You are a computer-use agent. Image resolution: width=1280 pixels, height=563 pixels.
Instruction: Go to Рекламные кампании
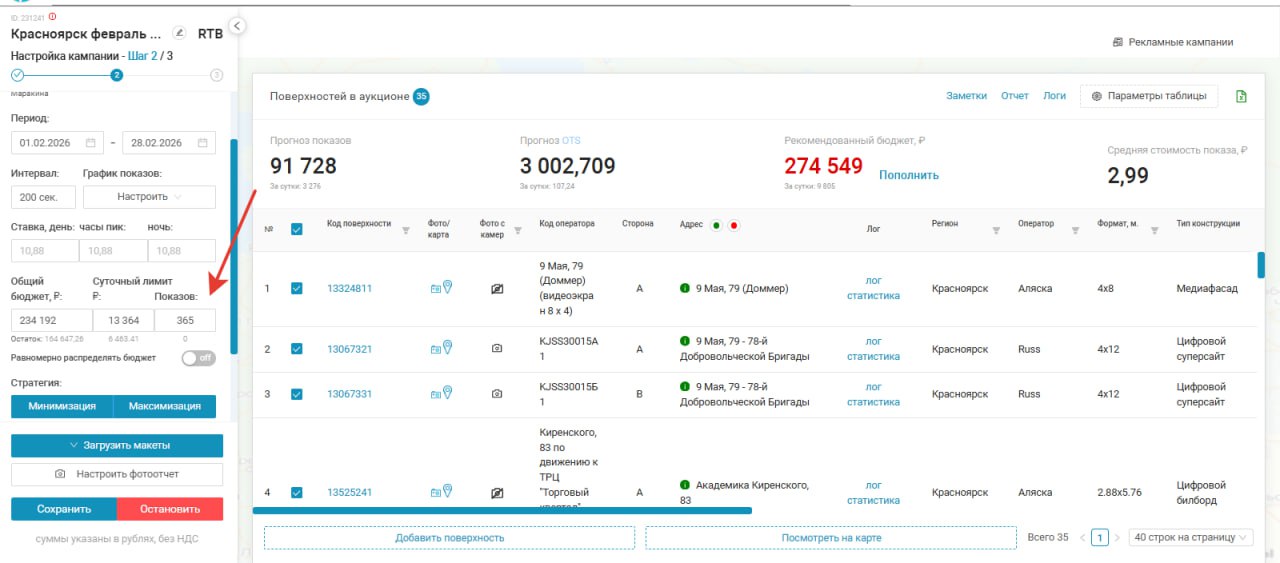1173,42
